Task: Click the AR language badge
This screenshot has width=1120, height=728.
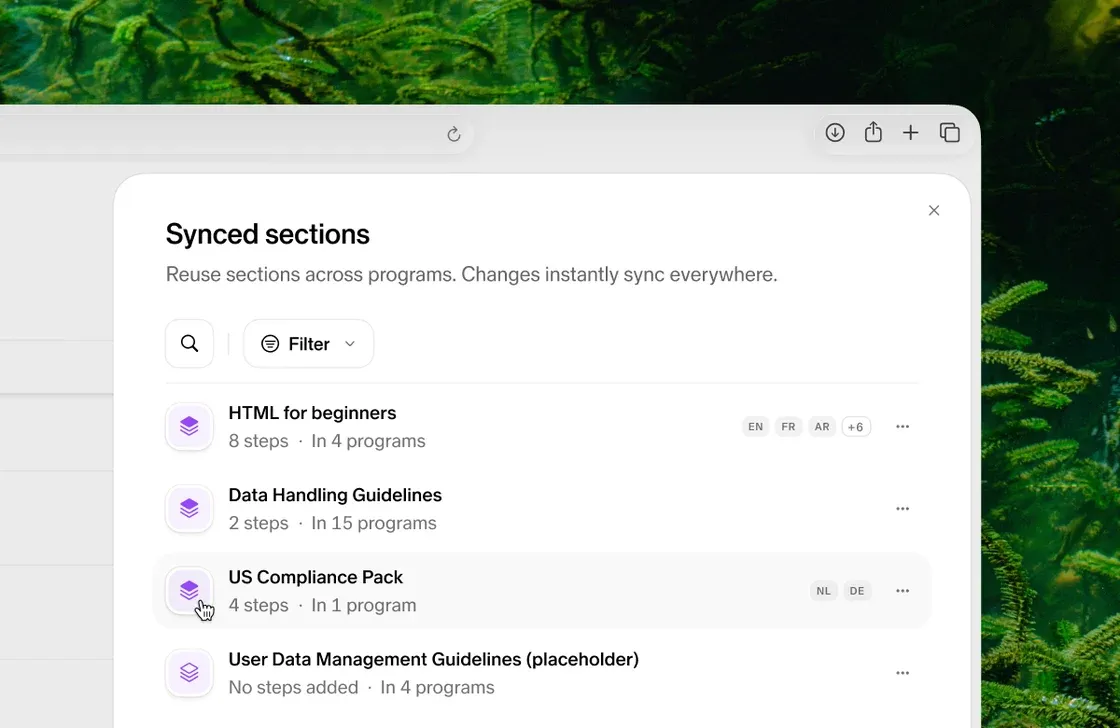Action: point(822,427)
